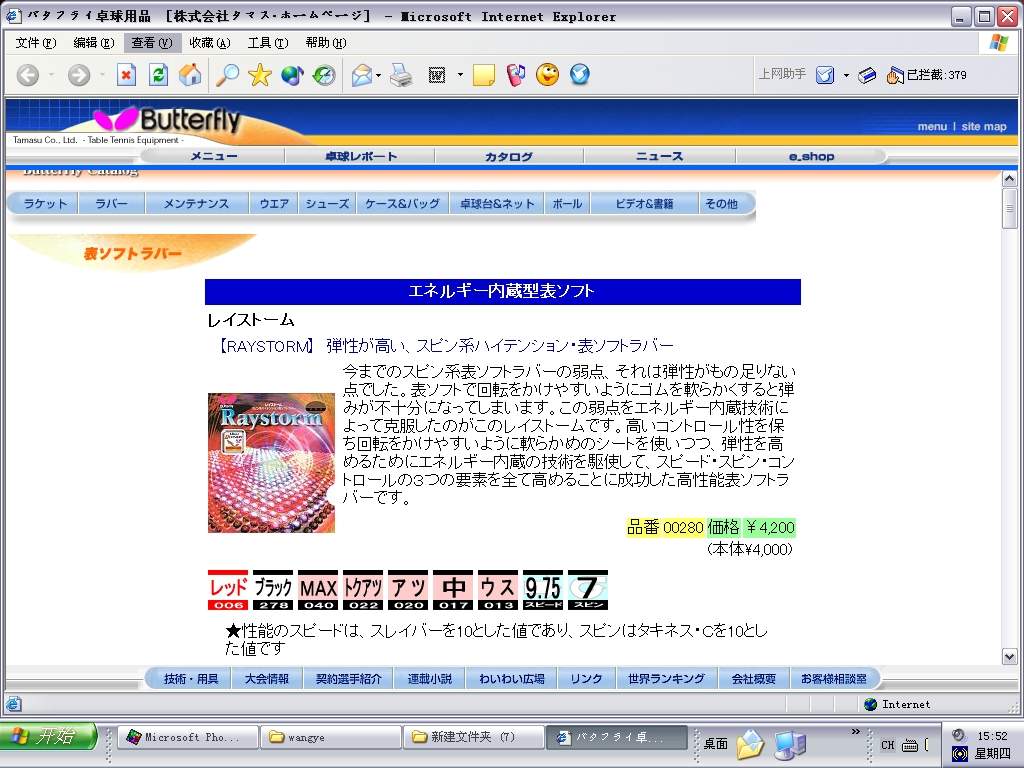
Task: Open the メニュー navigation tab
Action: click(x=214, y=156)
